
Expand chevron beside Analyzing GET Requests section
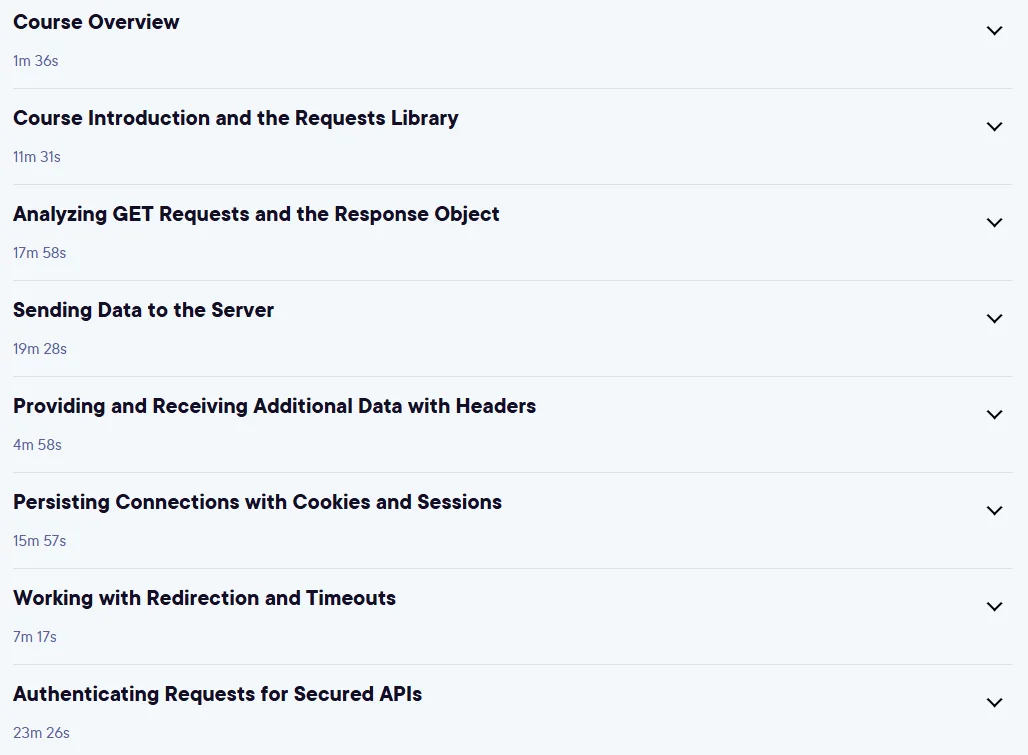tap(995, 223)
